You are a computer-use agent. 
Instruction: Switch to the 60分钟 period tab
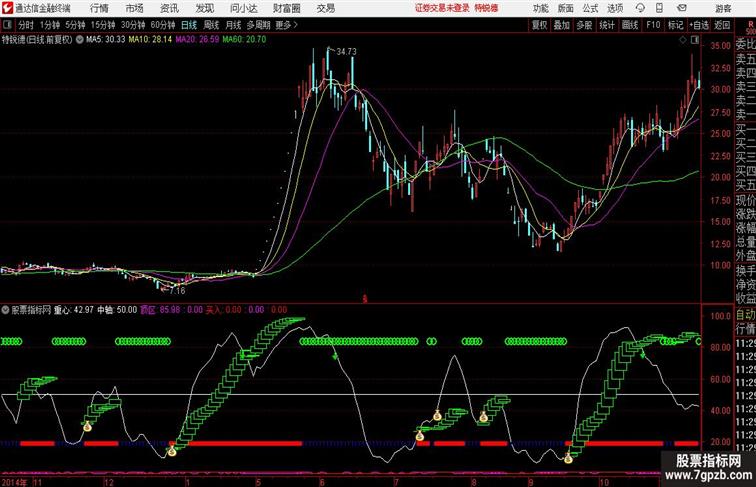tap(163, 25)
